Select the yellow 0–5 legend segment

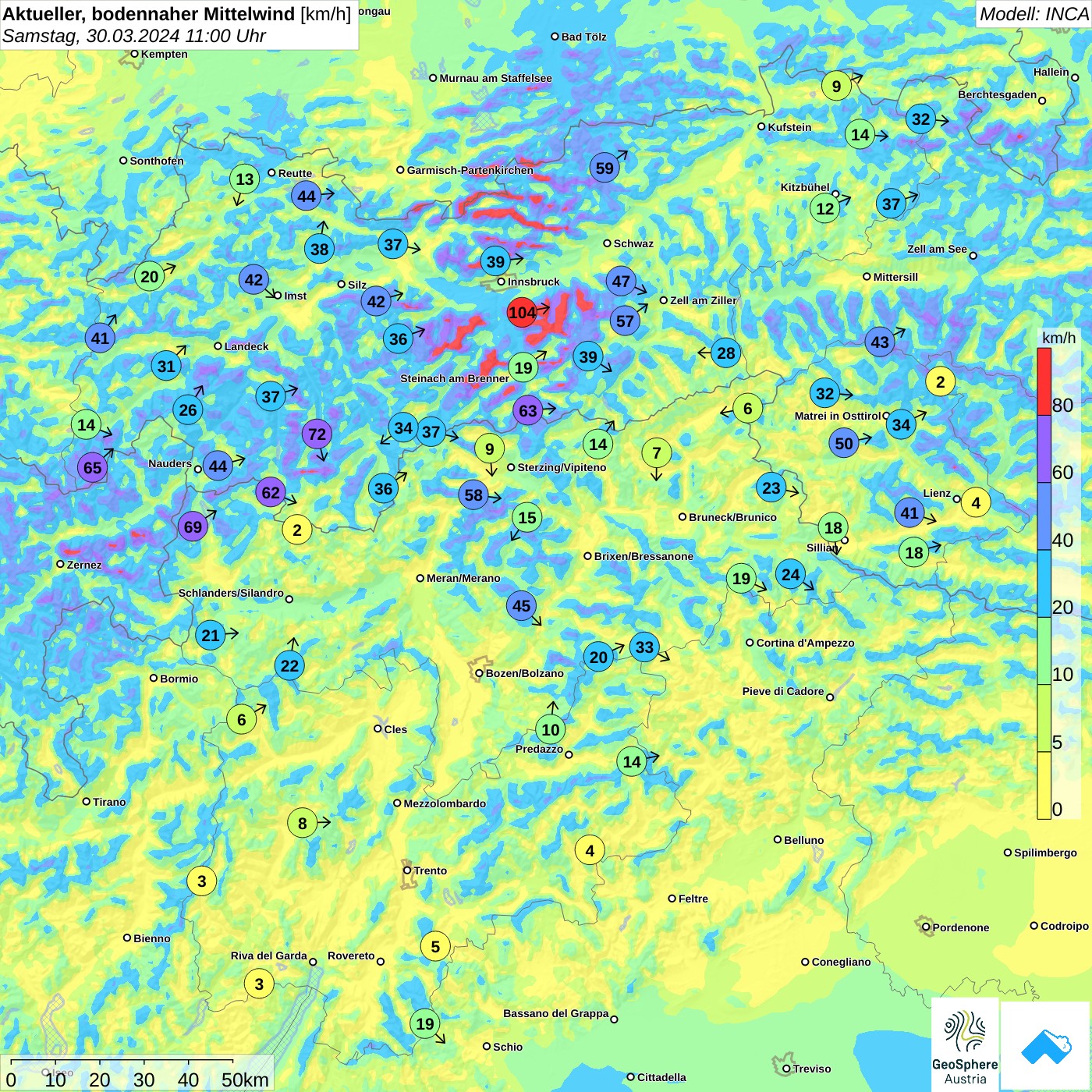[x=1044, y=785]
